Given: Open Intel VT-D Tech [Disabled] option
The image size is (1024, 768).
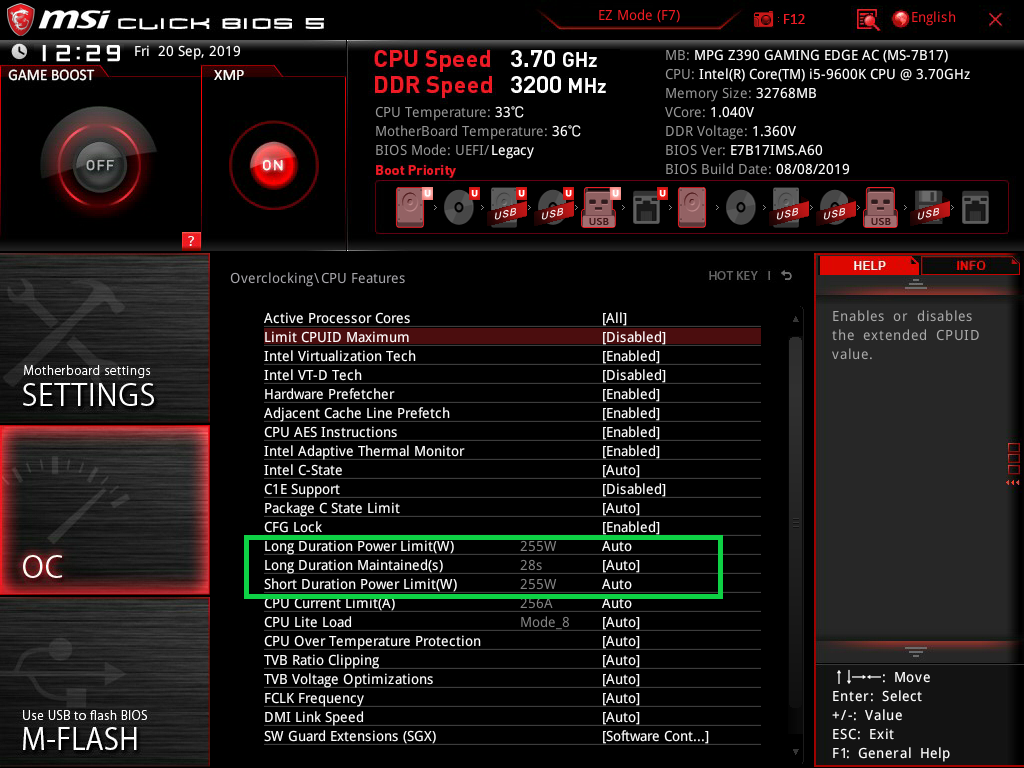Looking at the screenshot, I should (512, 375).
